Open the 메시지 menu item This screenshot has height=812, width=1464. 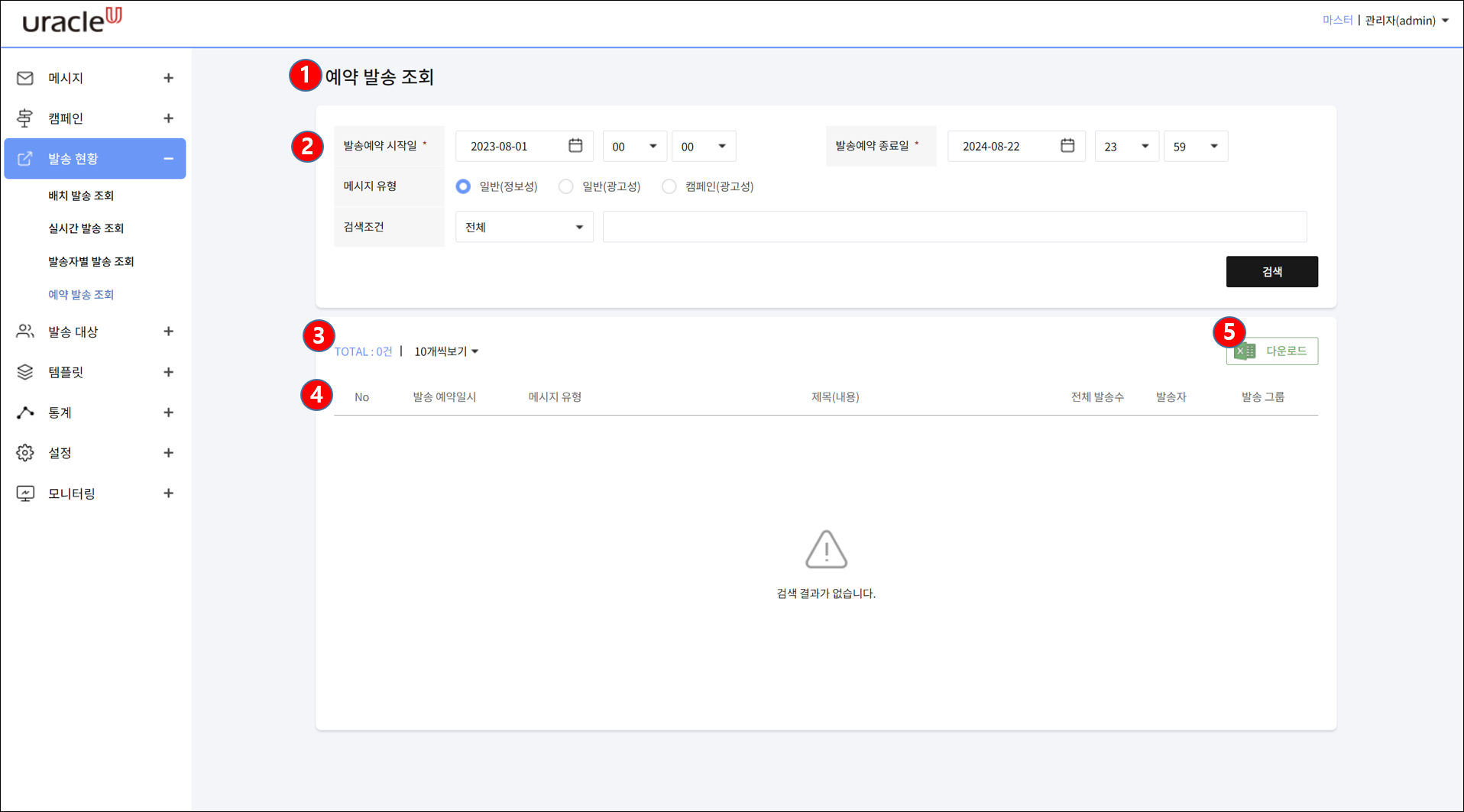click(x=95, y=78)
